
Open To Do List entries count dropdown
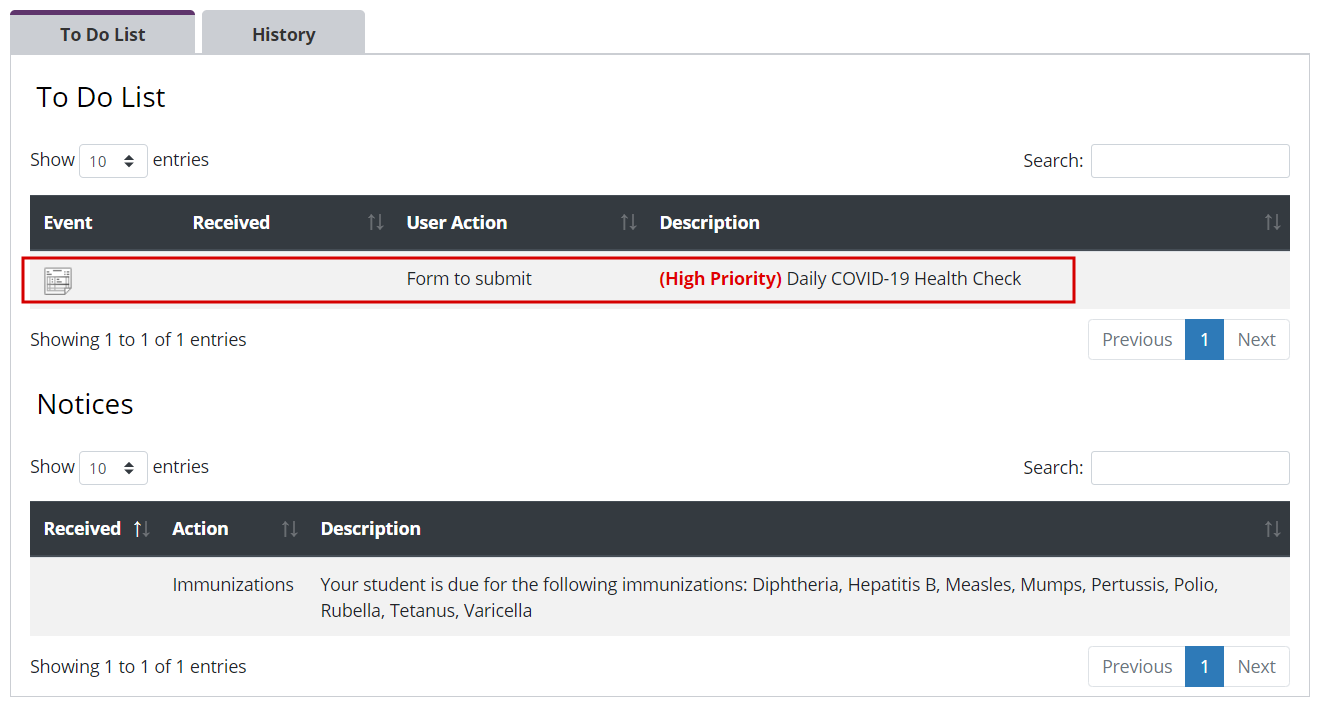tap(113, 161)
